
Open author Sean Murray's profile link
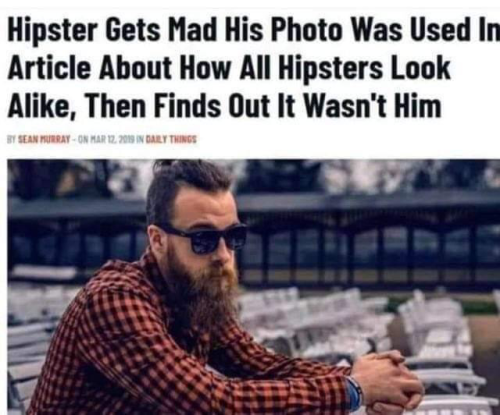(44, 139)
